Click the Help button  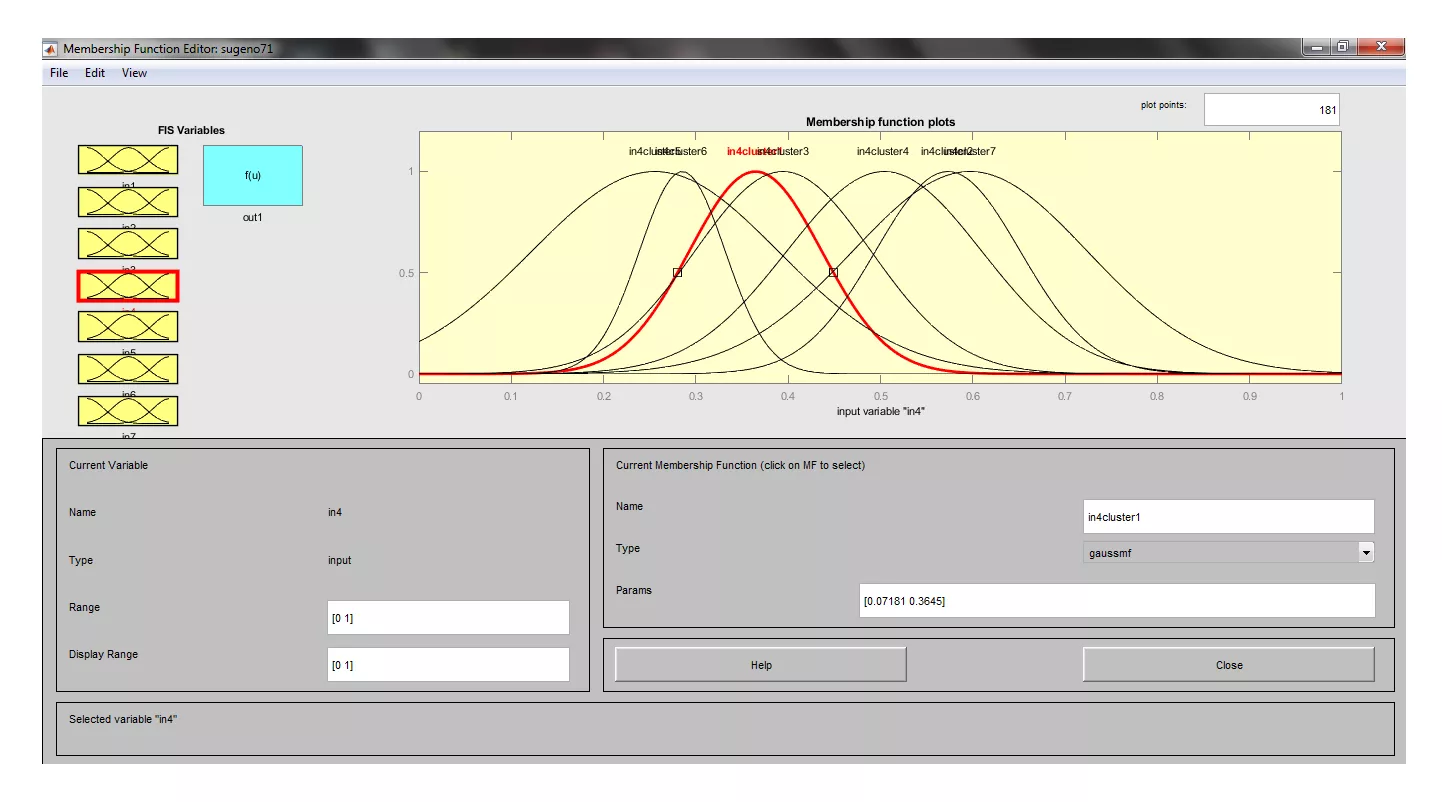(x=761, y=665)
